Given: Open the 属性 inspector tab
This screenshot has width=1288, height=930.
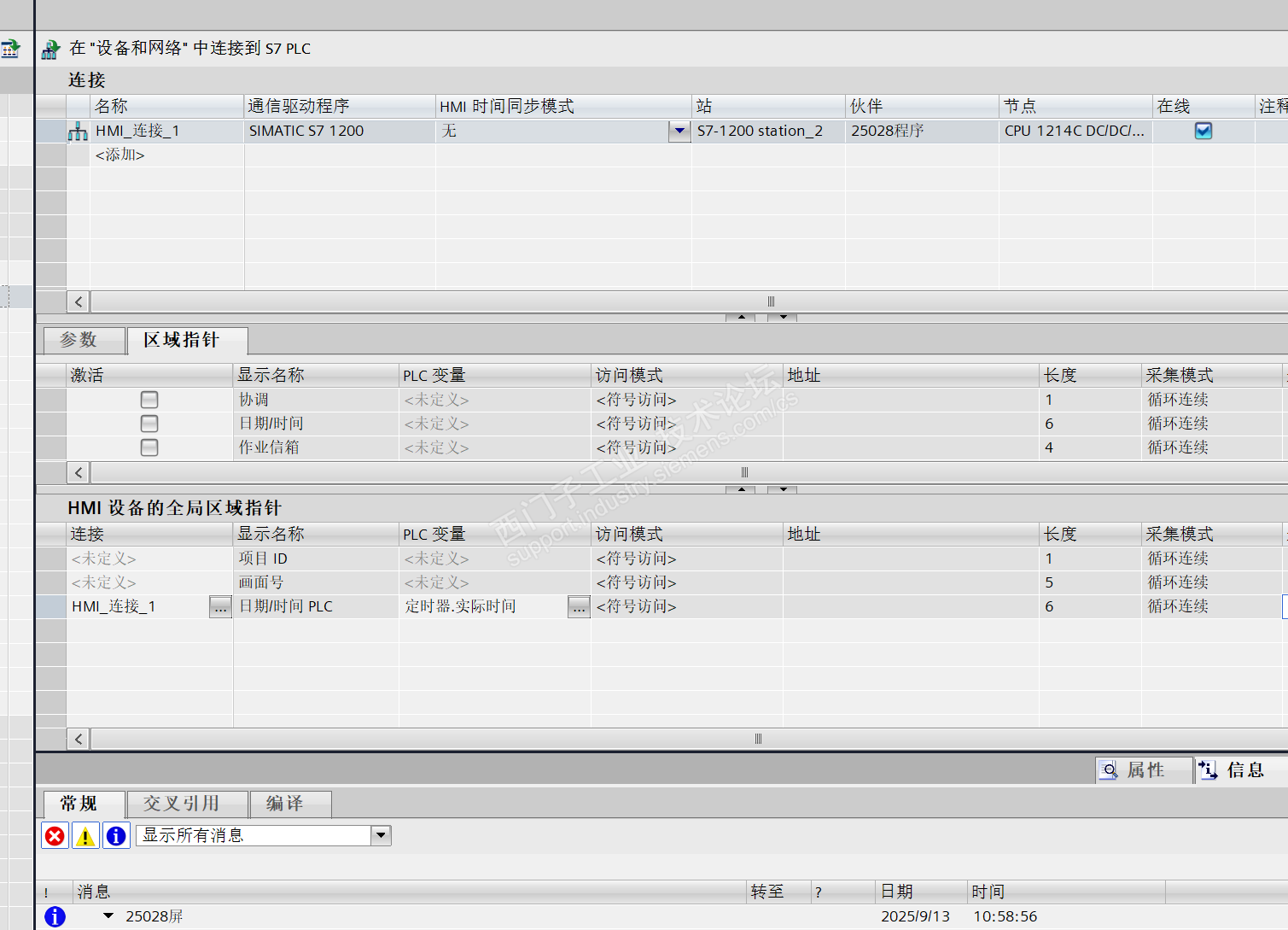Looking at the screenshot, I should pyautogui.click(x=1144, y=770).
